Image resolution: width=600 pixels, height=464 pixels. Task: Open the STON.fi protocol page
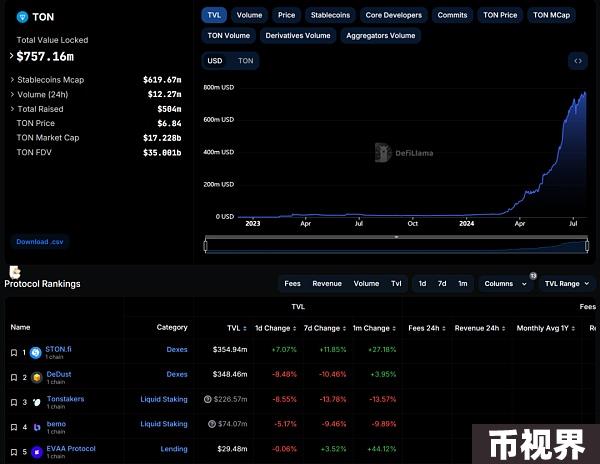(58, 349)
